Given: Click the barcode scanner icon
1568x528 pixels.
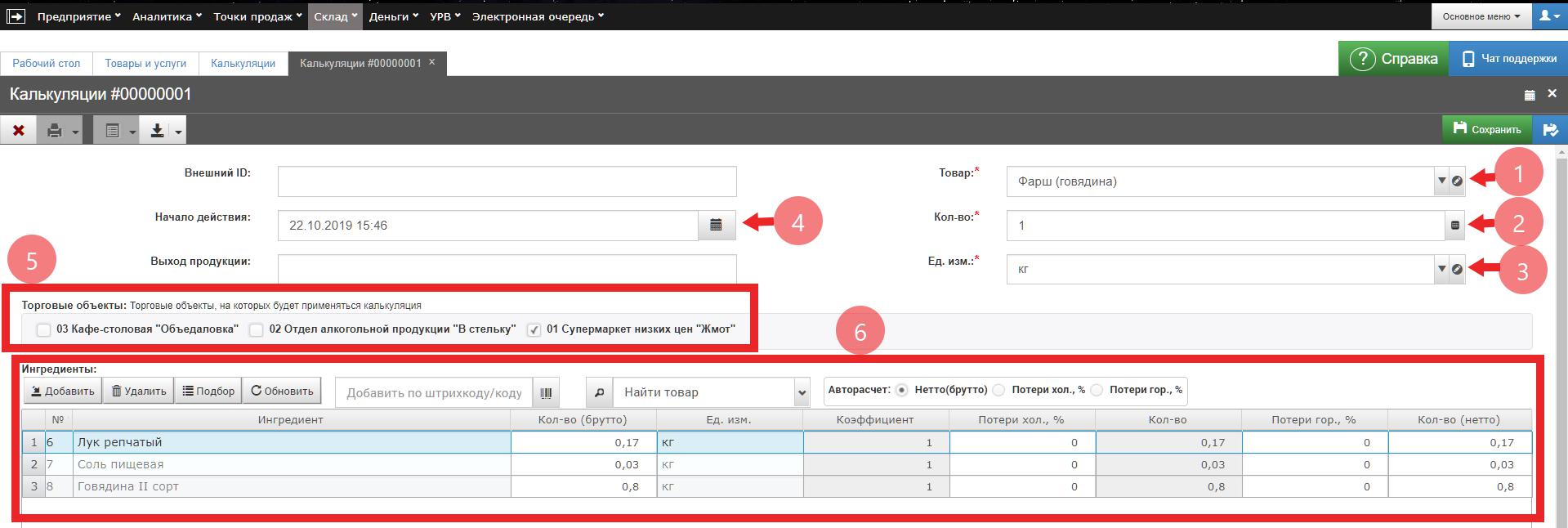Looking at the screenshot, I should coord(546,392).
